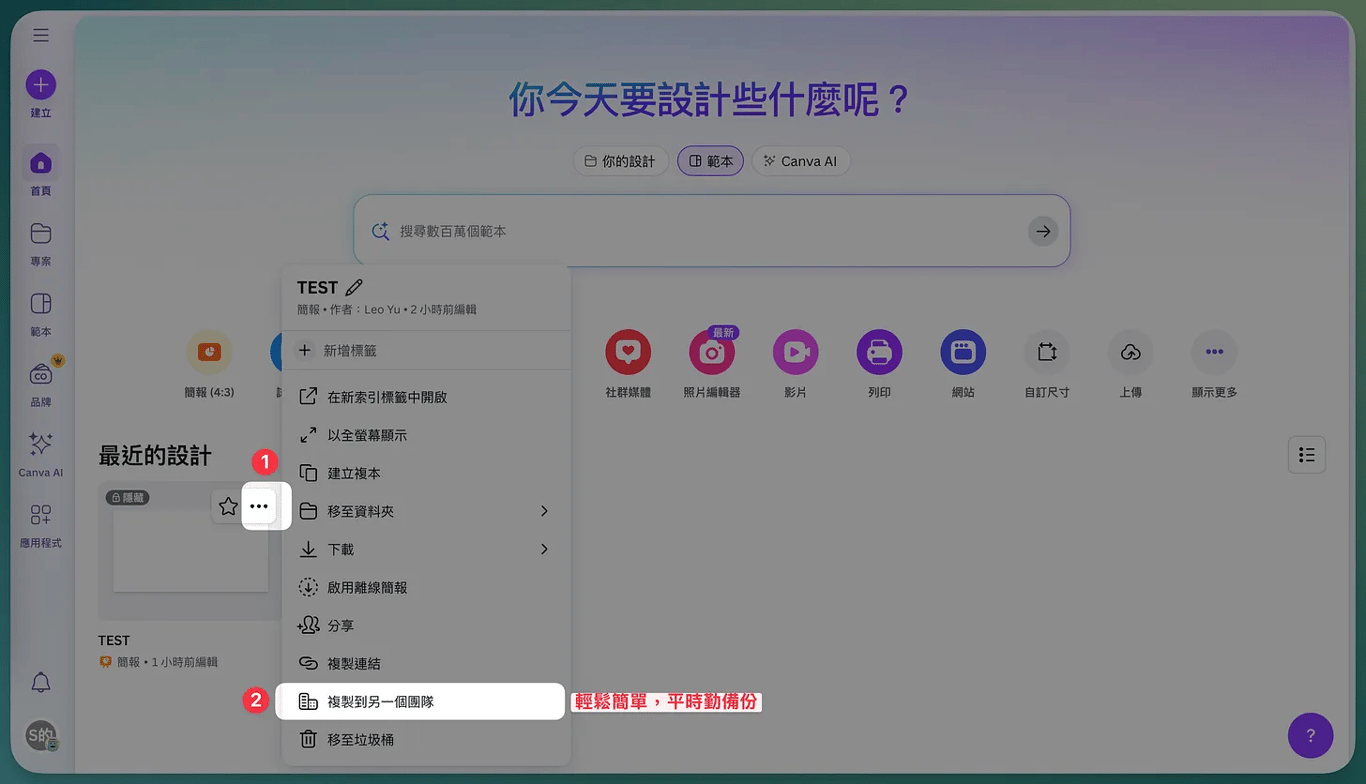This screenshot has height=784, width=1366.
Task: Expand the 下載 submenu
Action: pyautogui.click(x=426, y=549)
